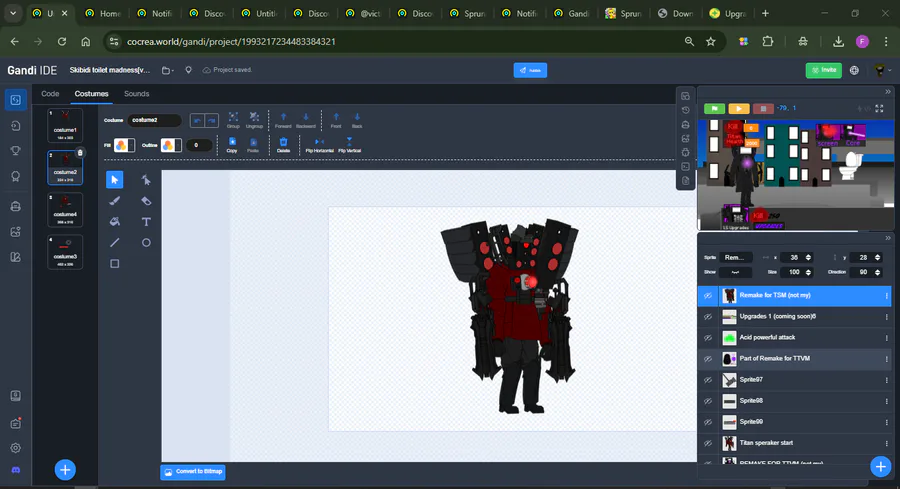The height and width of the screenshot is (489, 900).
Task: Click the Paste icon
Action: point(253,145)
